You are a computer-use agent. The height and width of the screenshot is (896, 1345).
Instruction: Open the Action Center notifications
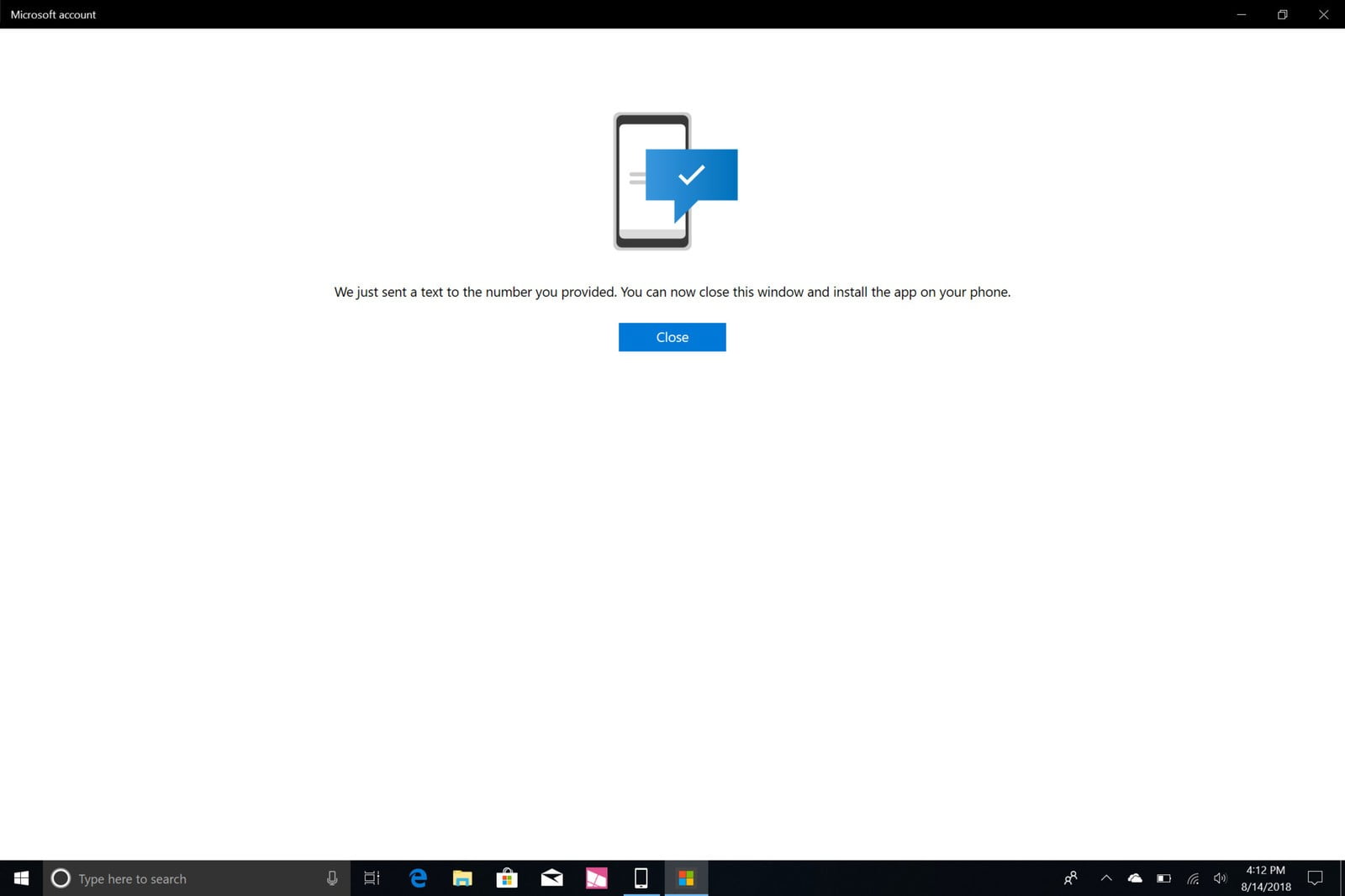click(1316, 878)
